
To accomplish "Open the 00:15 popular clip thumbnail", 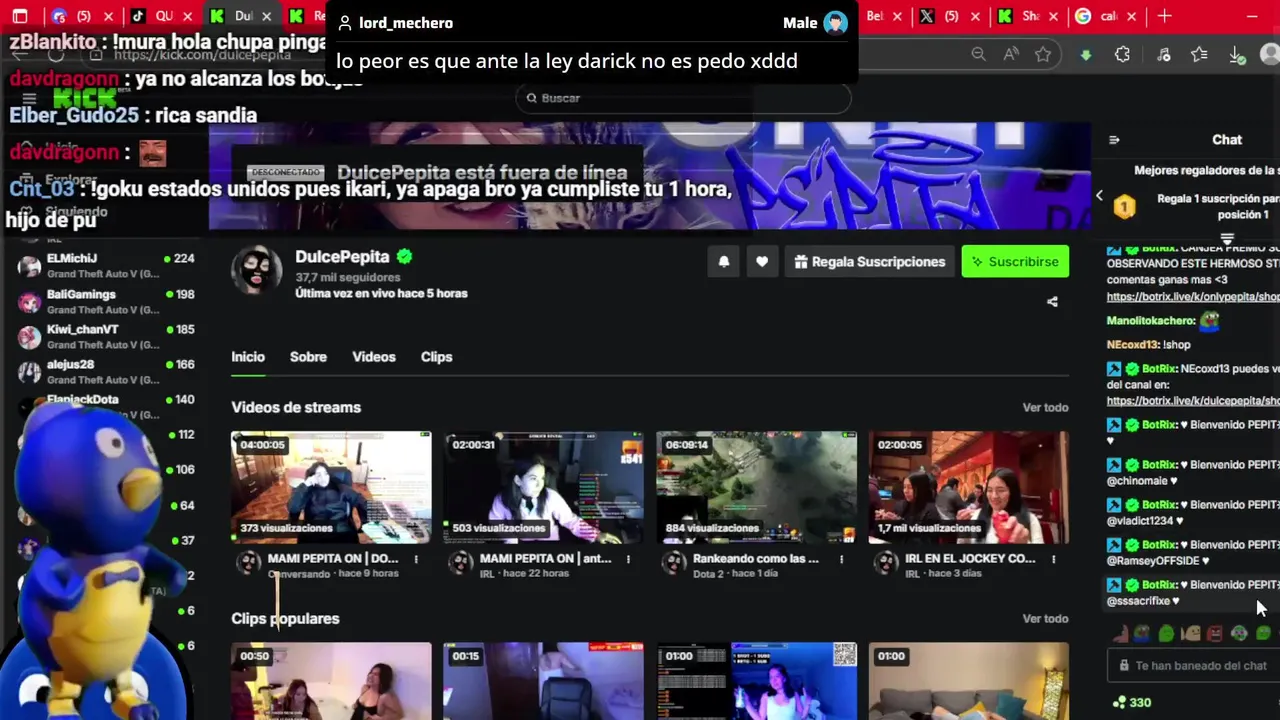I will 544,681.
